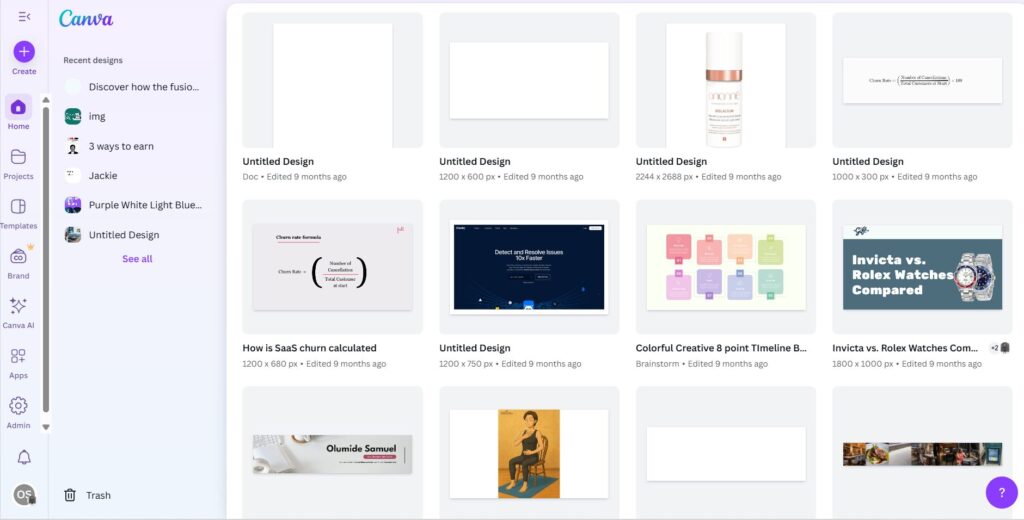Click the Home label in sidebar
This screenshot has width=1024, height=520.
pos(18,127)
